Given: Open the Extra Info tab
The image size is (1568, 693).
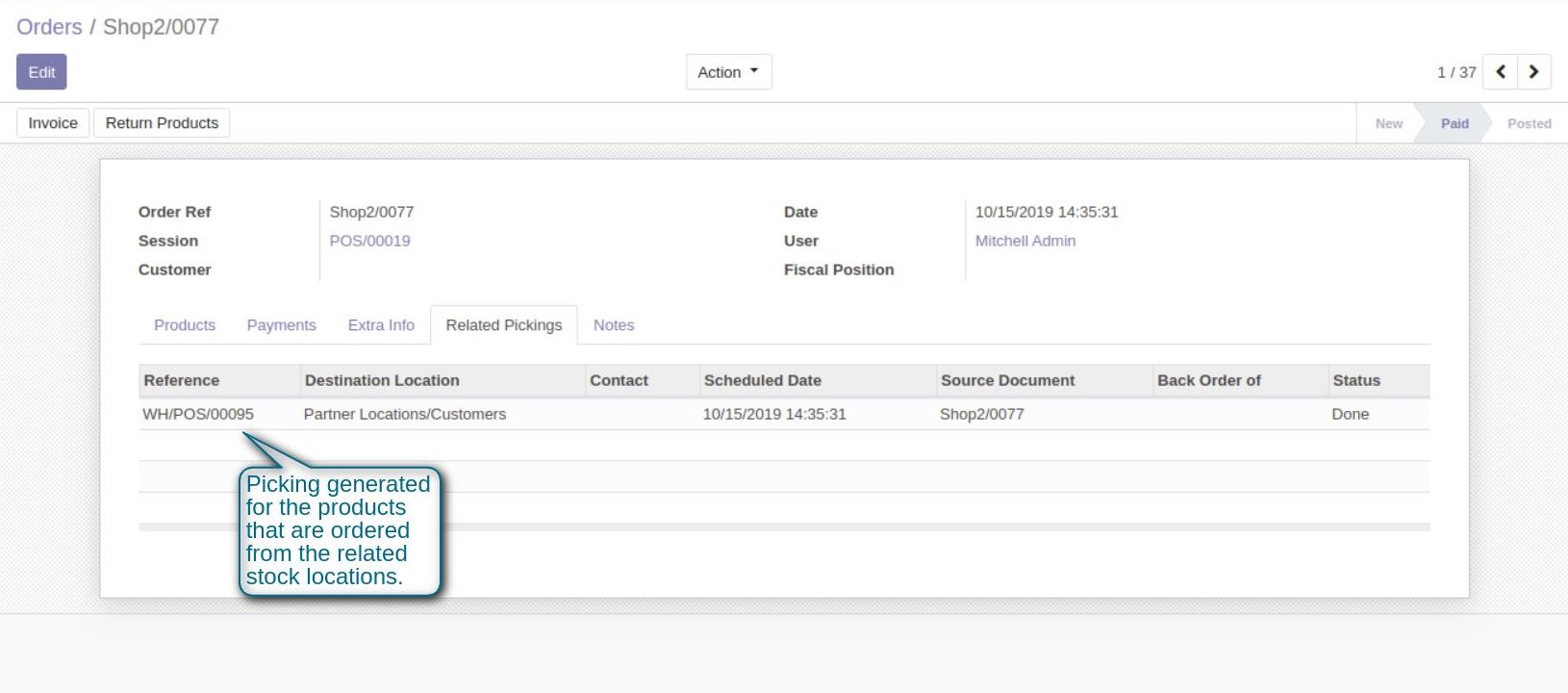Looking at the screenshot, I should [381, 325].
